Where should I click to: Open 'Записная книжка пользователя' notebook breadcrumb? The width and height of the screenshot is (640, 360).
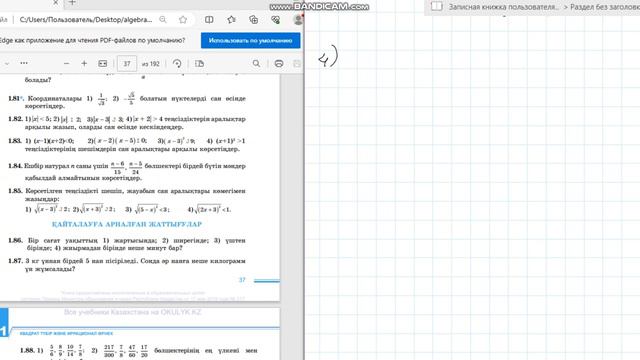[503, 7]
